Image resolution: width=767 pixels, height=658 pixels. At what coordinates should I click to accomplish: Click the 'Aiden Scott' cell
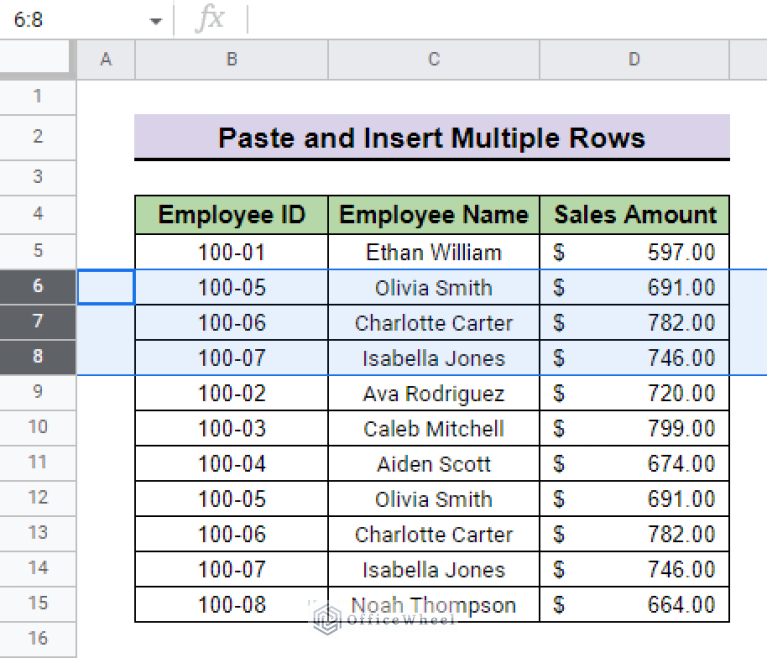[434, 463]
